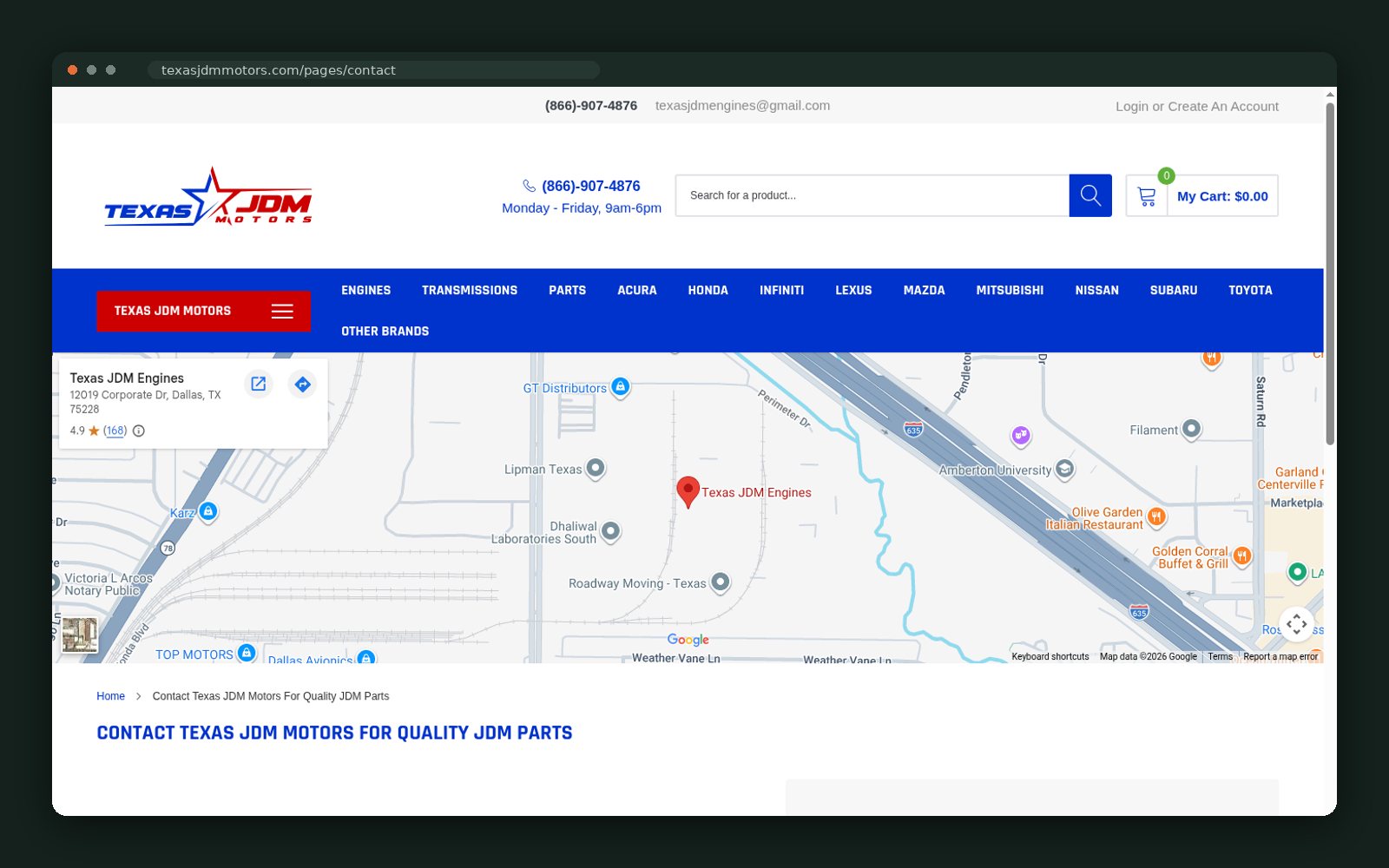Open the TRANSMISSIONS menu item
1389x868 pixels.
(470, 290)
